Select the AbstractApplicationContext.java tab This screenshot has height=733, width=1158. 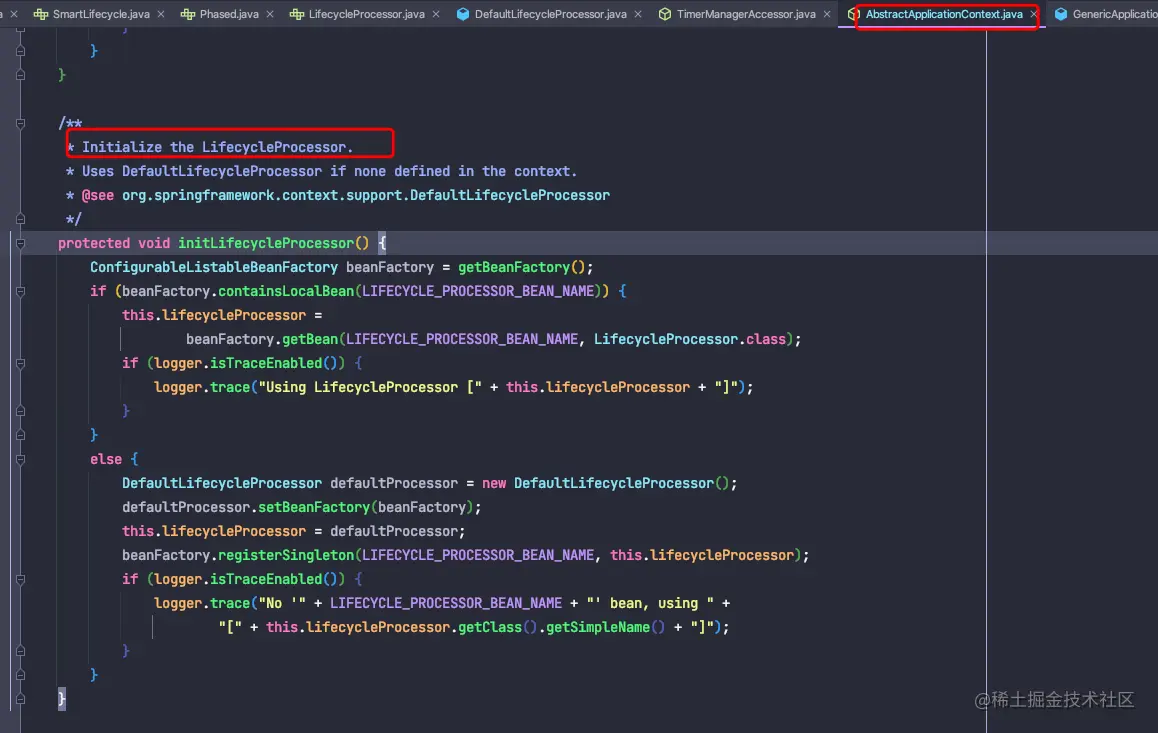(x=944, y=14)
